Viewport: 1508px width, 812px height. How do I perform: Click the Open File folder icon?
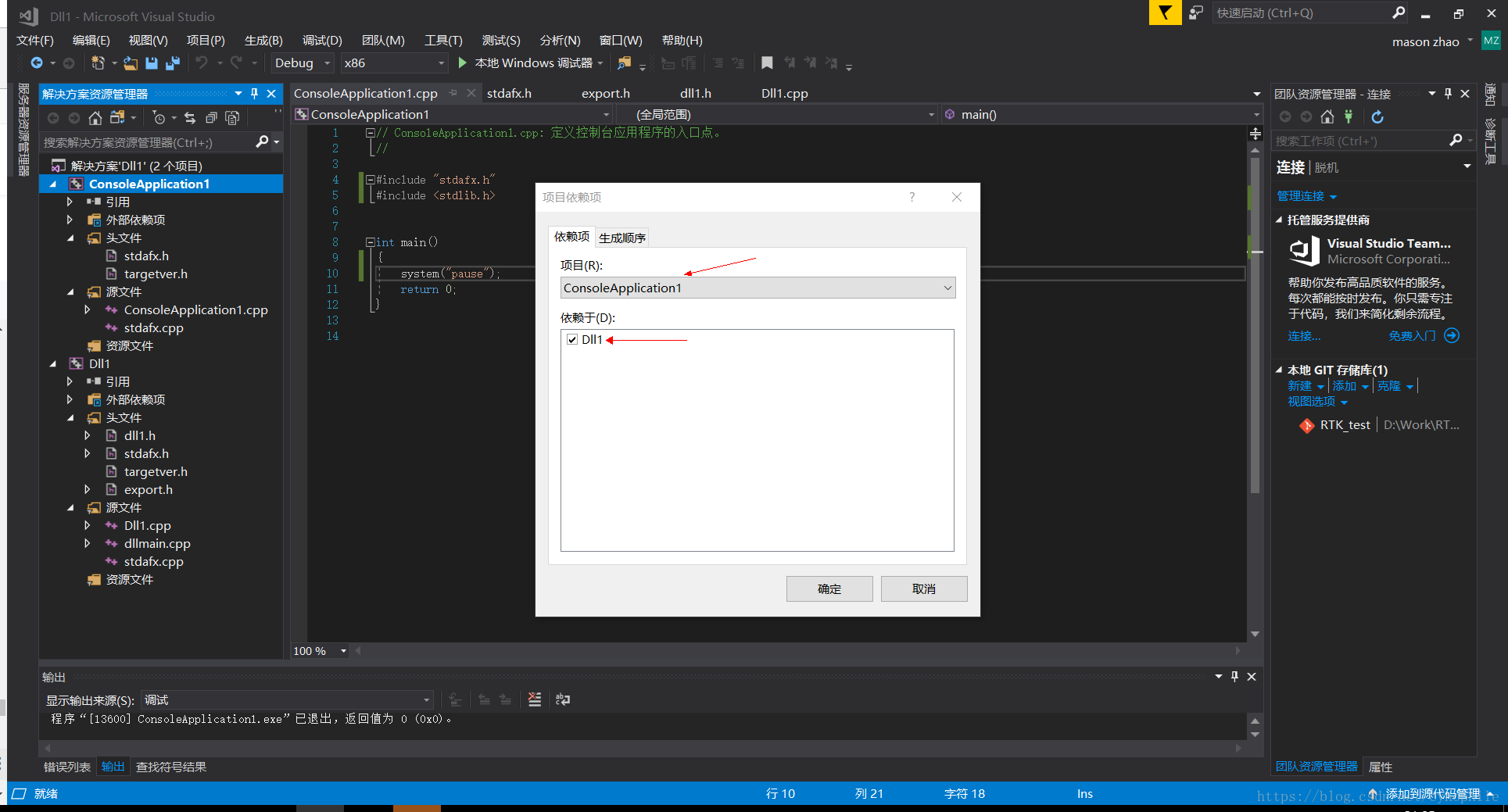(131, 63)
